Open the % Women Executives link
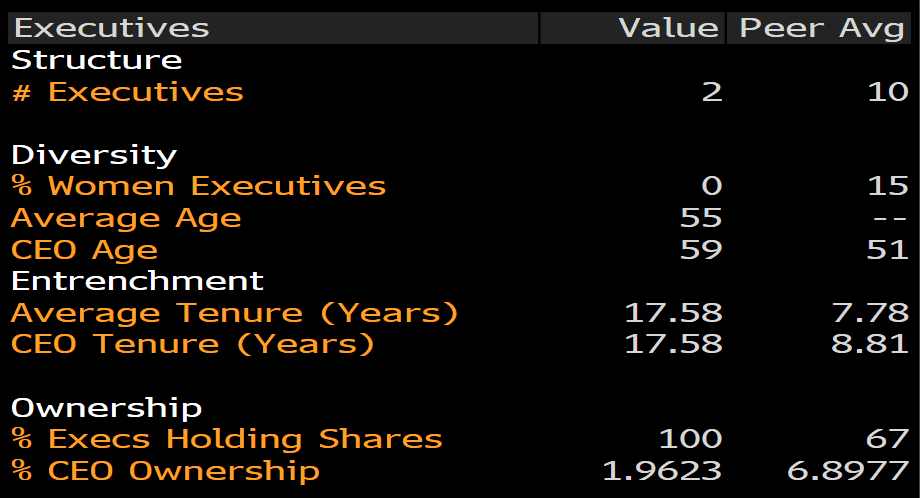 click(198, 186)
